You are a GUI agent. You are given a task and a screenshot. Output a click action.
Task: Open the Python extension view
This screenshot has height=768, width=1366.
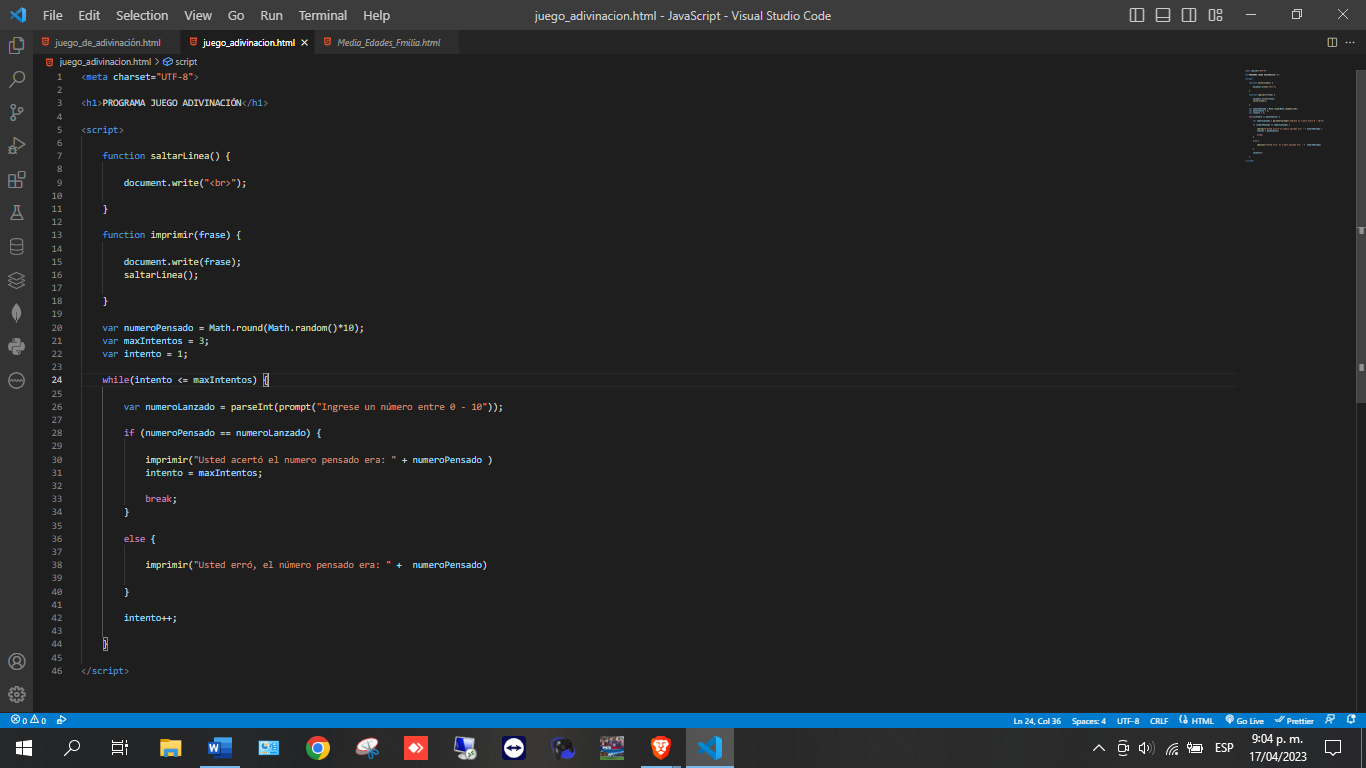(16, 347)
